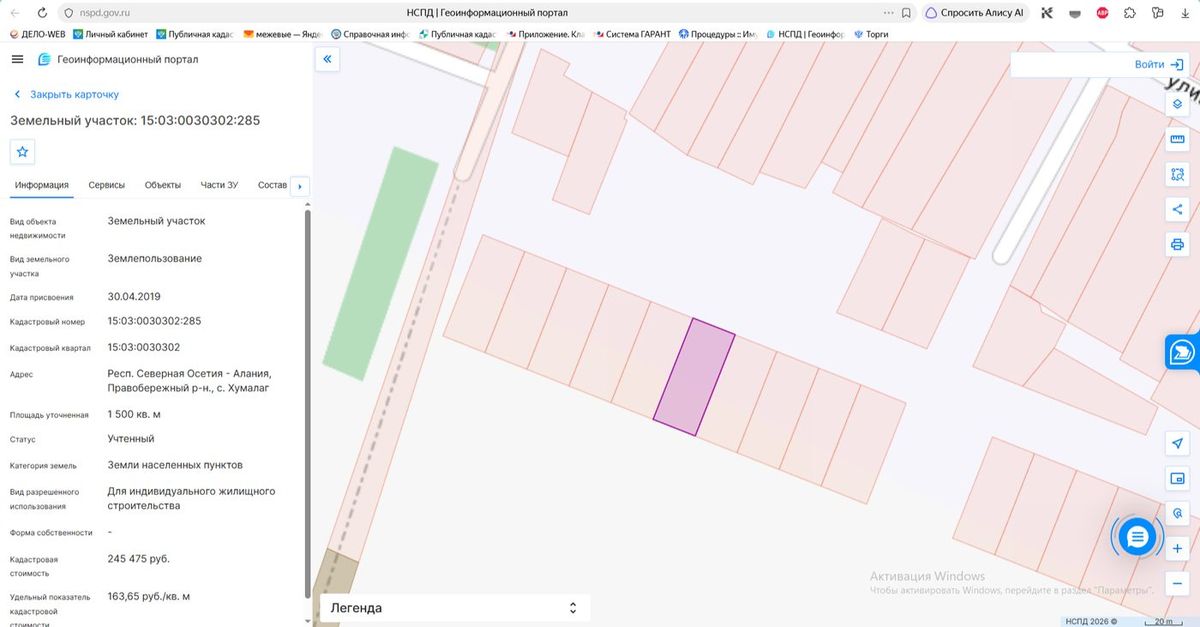Click the browser back arrow
This screenshot has height=627, width=1200.
15,13
